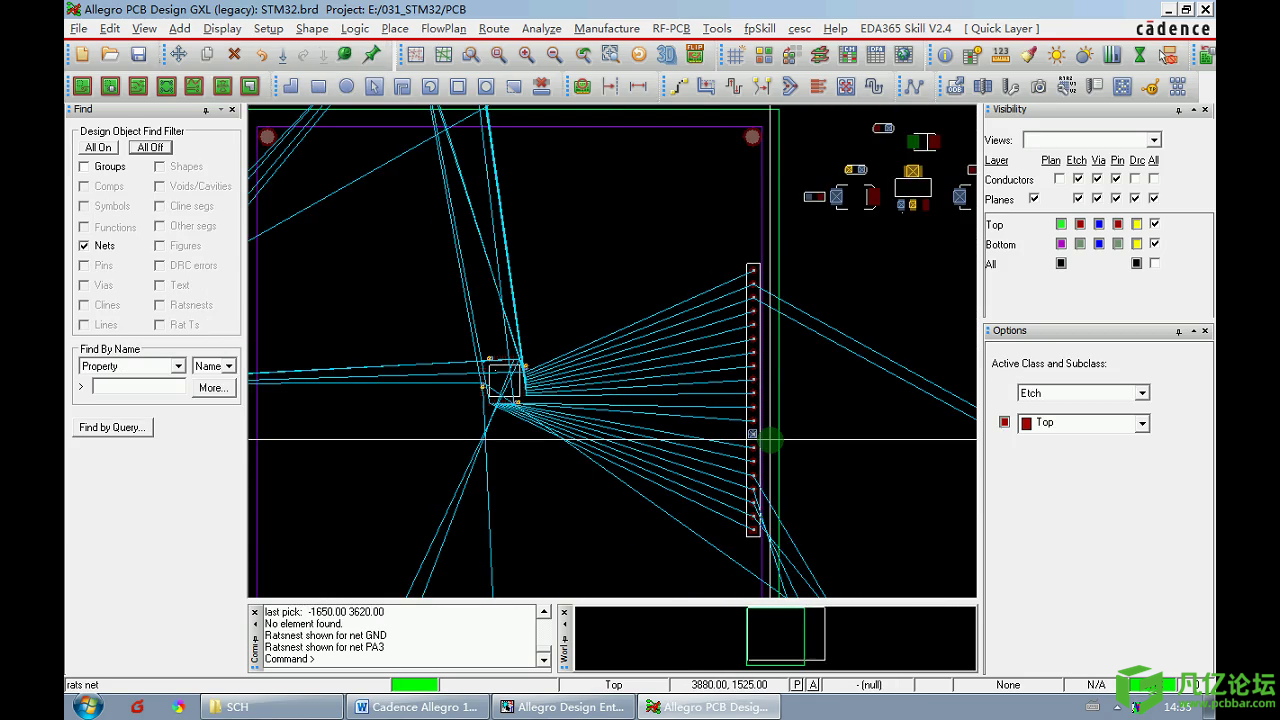Viewport: 1280px width, 720px height.
Task: Tick the Pins checkbox
Action: pos(84,265)
